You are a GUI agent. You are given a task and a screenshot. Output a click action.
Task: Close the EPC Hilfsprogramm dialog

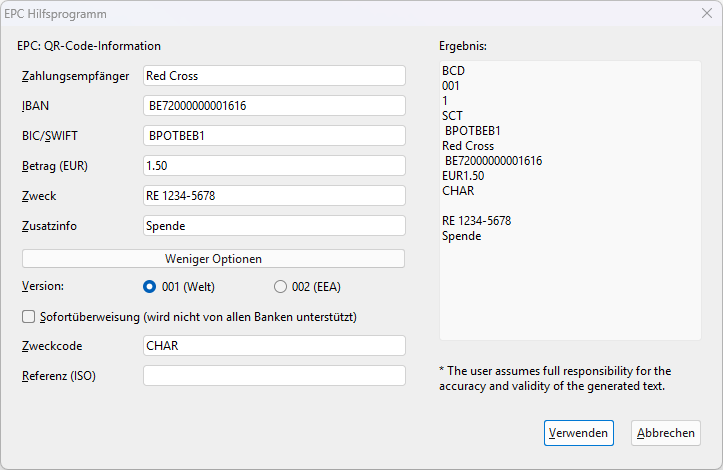707,13
